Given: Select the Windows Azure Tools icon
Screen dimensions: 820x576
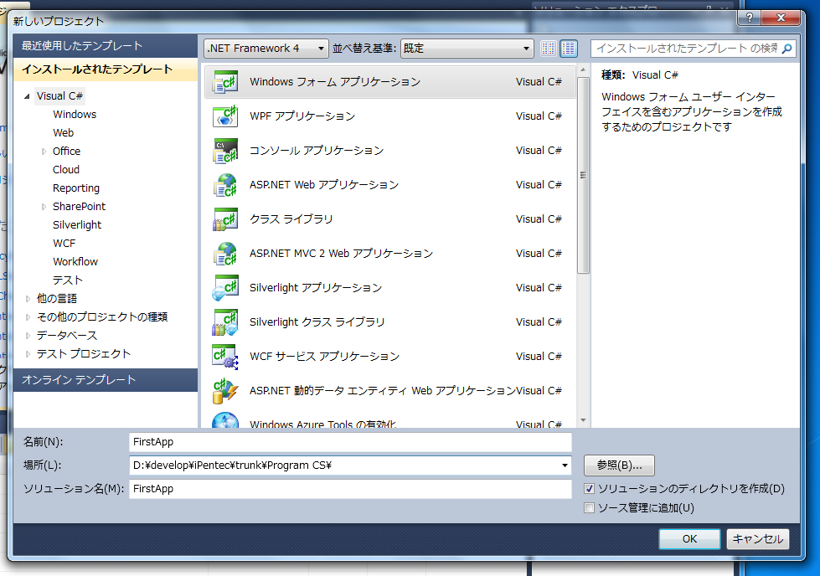Looking at the screenshot, I should point(225,420).
